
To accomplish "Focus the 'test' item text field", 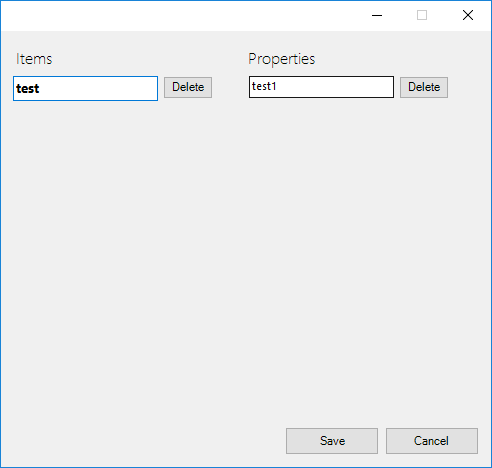I will tap(85, 88).
